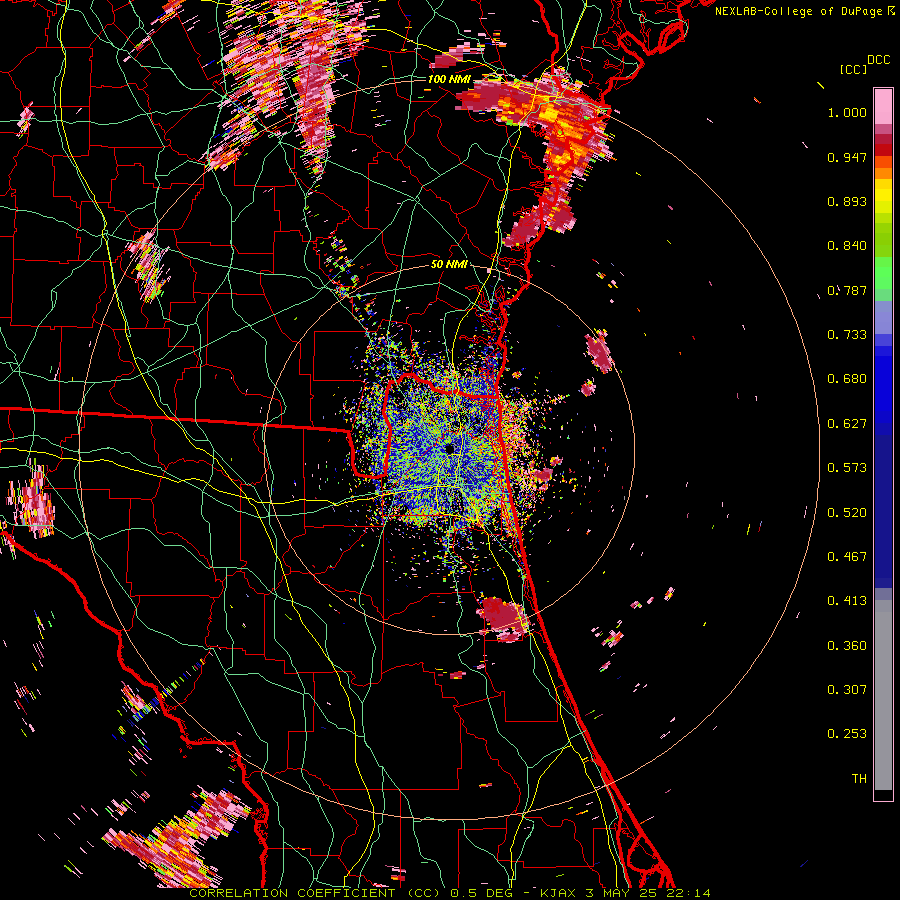
Task: Select the 0.520 scale value
Action: [847, 513]
